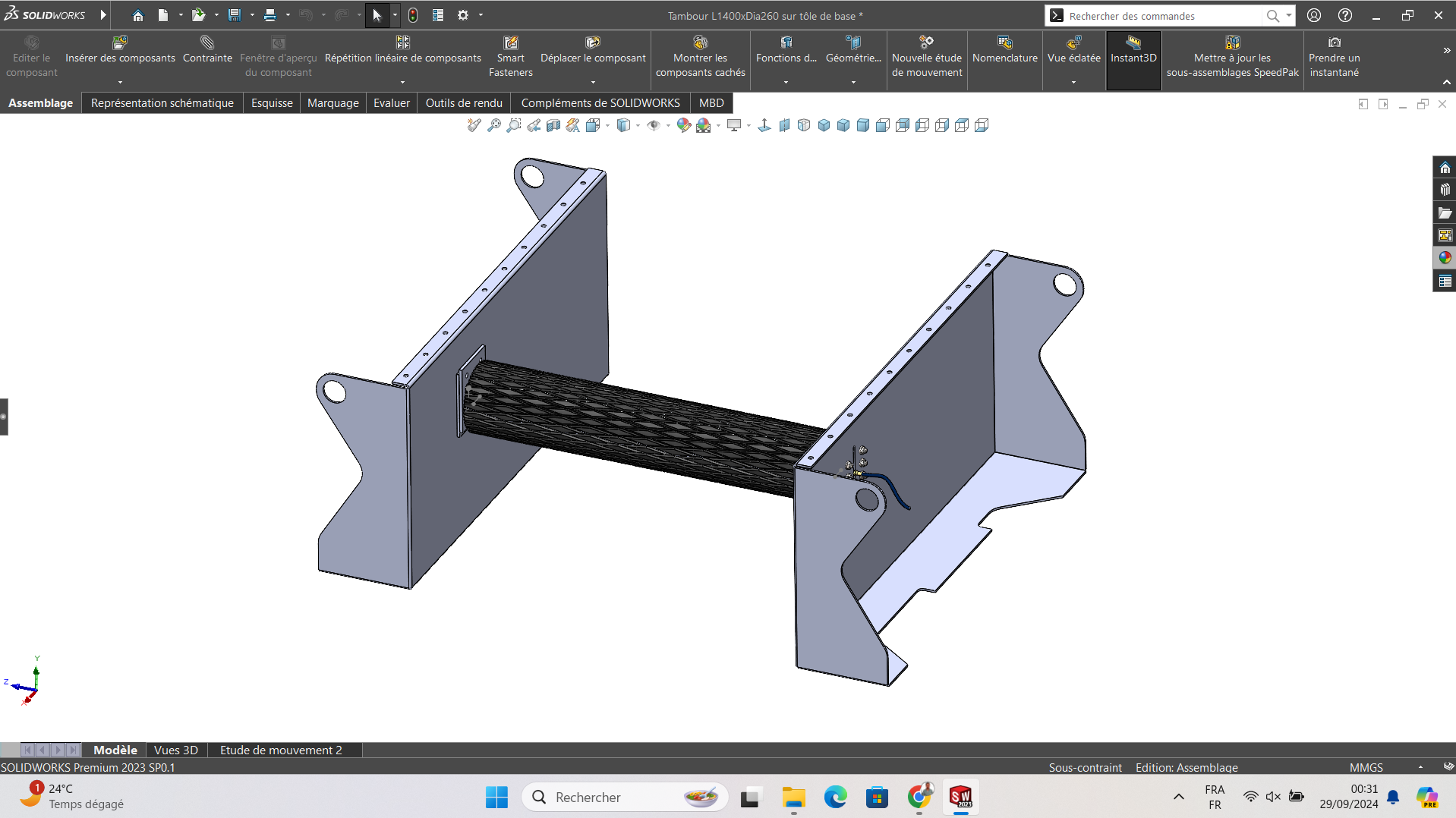The height and width of the screenshot is (818, 1456).
Task: Open the Options gear dropdown arrow
Action: pos(481,15)
